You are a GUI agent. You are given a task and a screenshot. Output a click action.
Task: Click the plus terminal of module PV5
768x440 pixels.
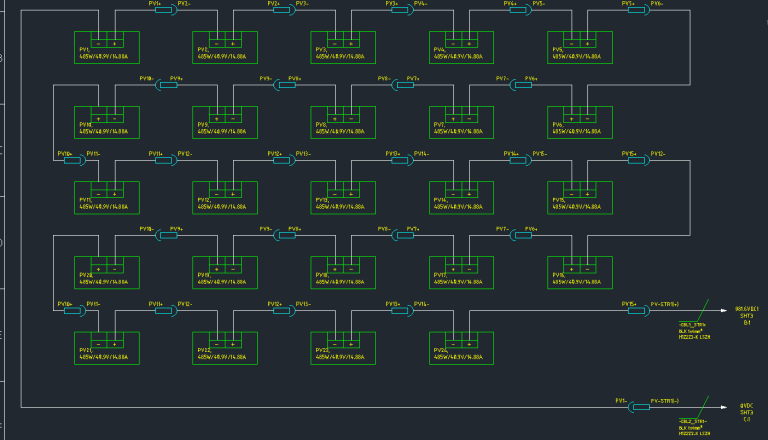pos(588,44)
